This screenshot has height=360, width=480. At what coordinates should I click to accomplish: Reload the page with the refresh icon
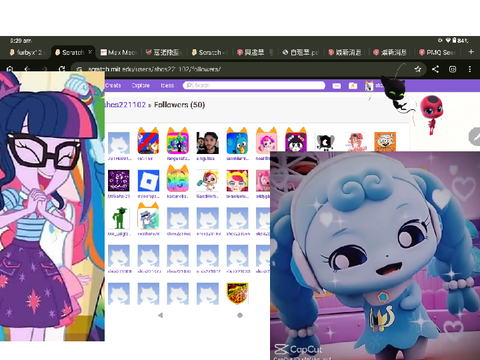[x=62, y=69]
